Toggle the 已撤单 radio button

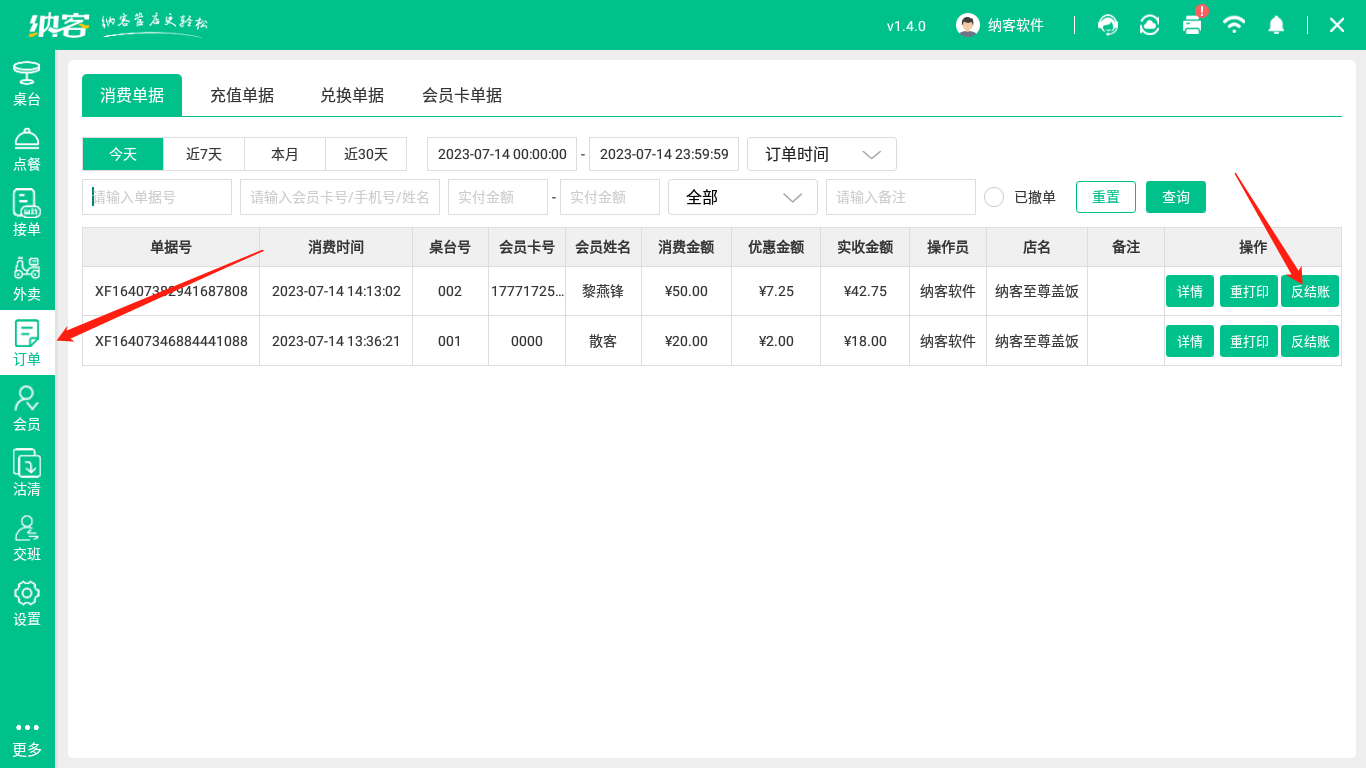[994, 197]
